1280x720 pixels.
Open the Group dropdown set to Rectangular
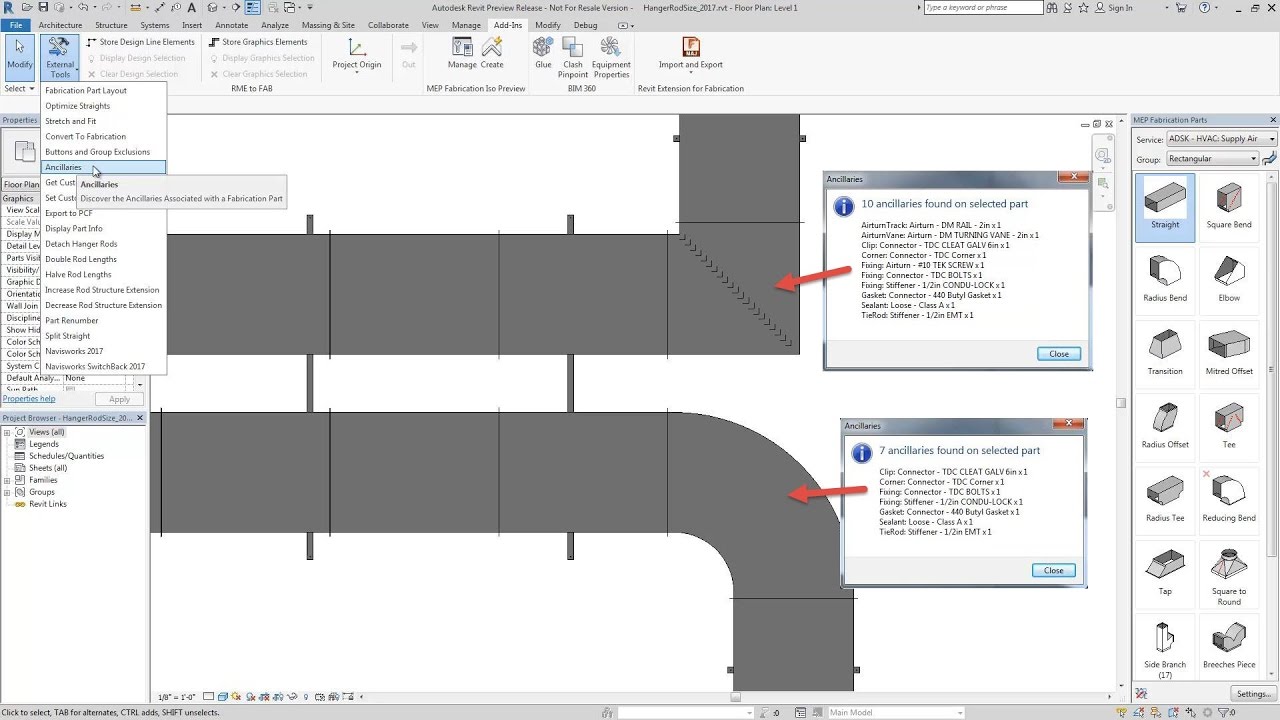tap(1212, 158)
